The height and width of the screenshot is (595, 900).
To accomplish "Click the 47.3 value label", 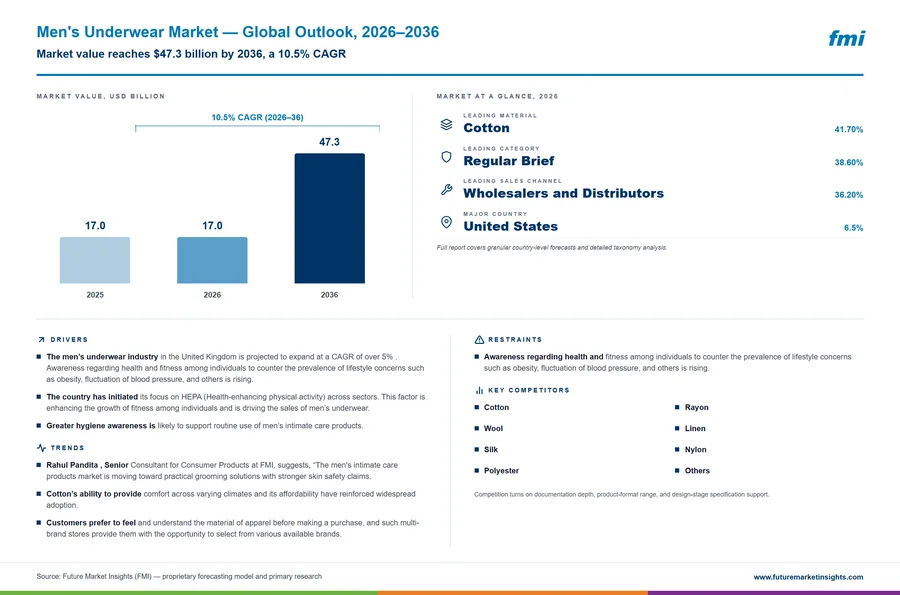I will click(x=329, y=142).
